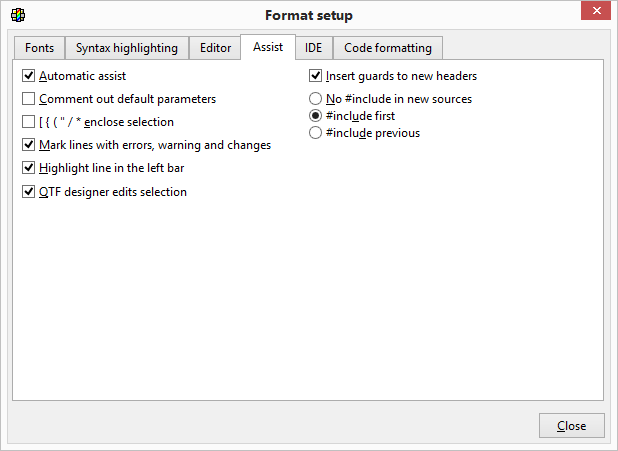This screenshot has width=618, height=451.
Task: Choose the #include first radio option
Action: pos(316,116)
